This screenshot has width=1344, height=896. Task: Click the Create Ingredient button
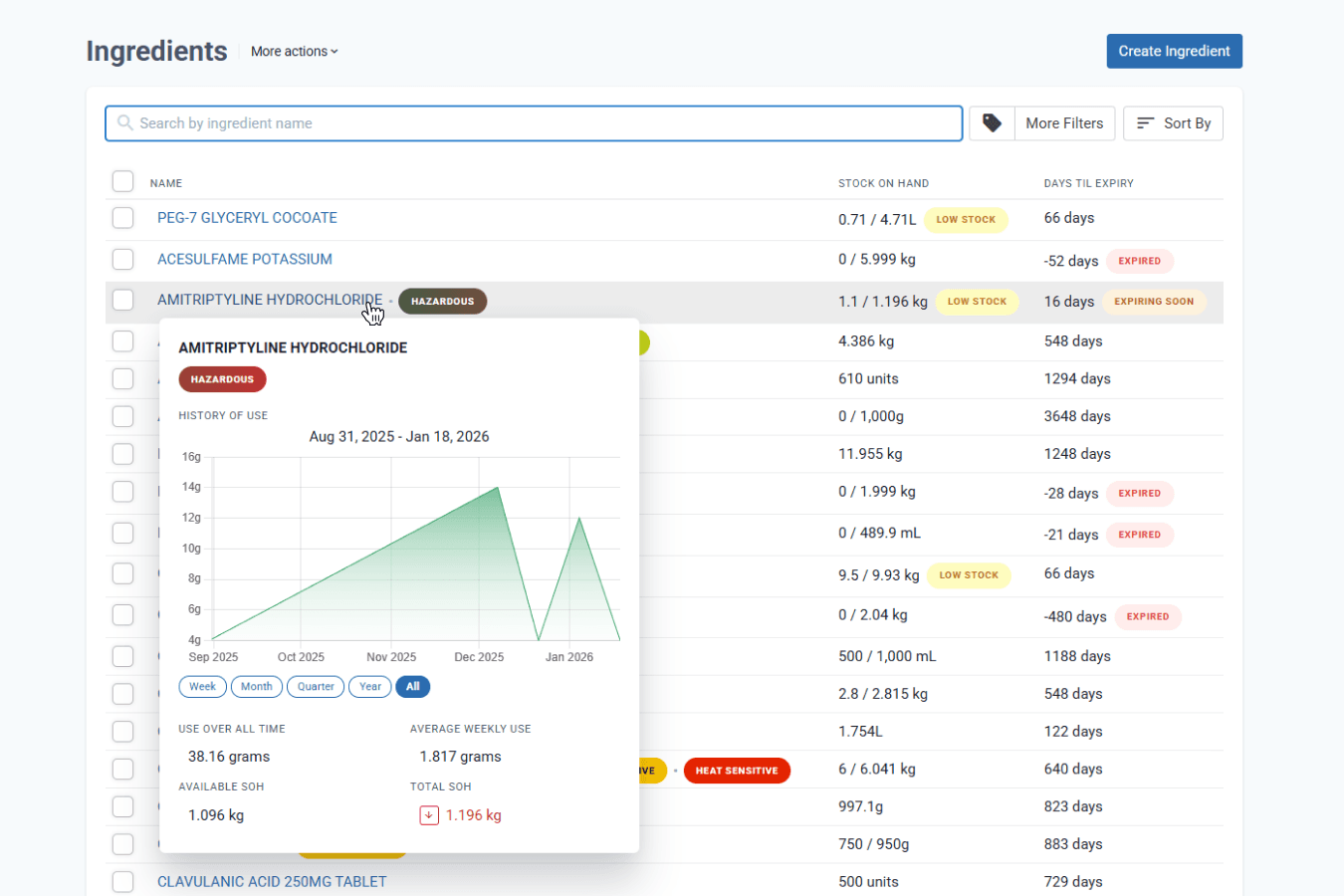pos(1174,52)
